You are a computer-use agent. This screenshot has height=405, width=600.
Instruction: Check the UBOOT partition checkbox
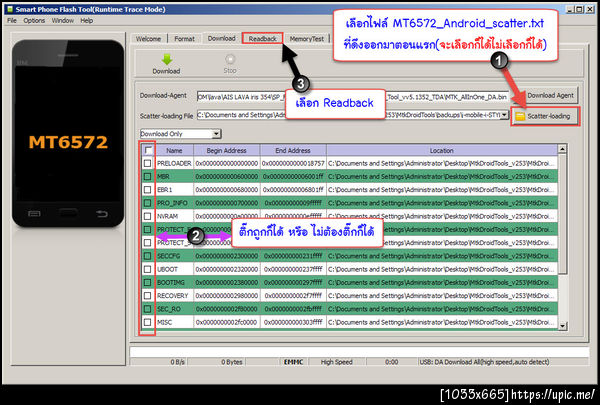[x=147, y=269]
